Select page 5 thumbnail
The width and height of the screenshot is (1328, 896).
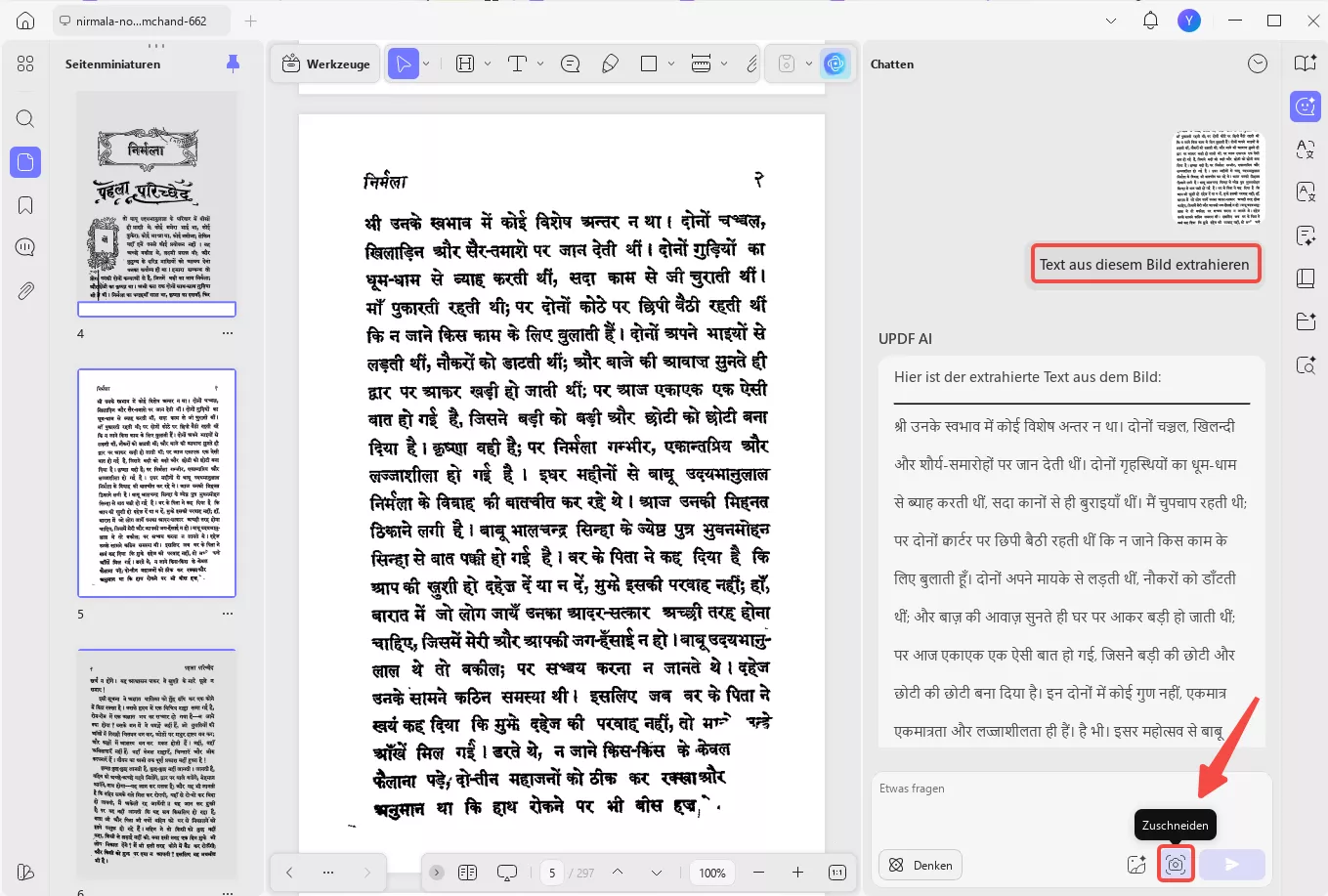click(x=157, y=483)
